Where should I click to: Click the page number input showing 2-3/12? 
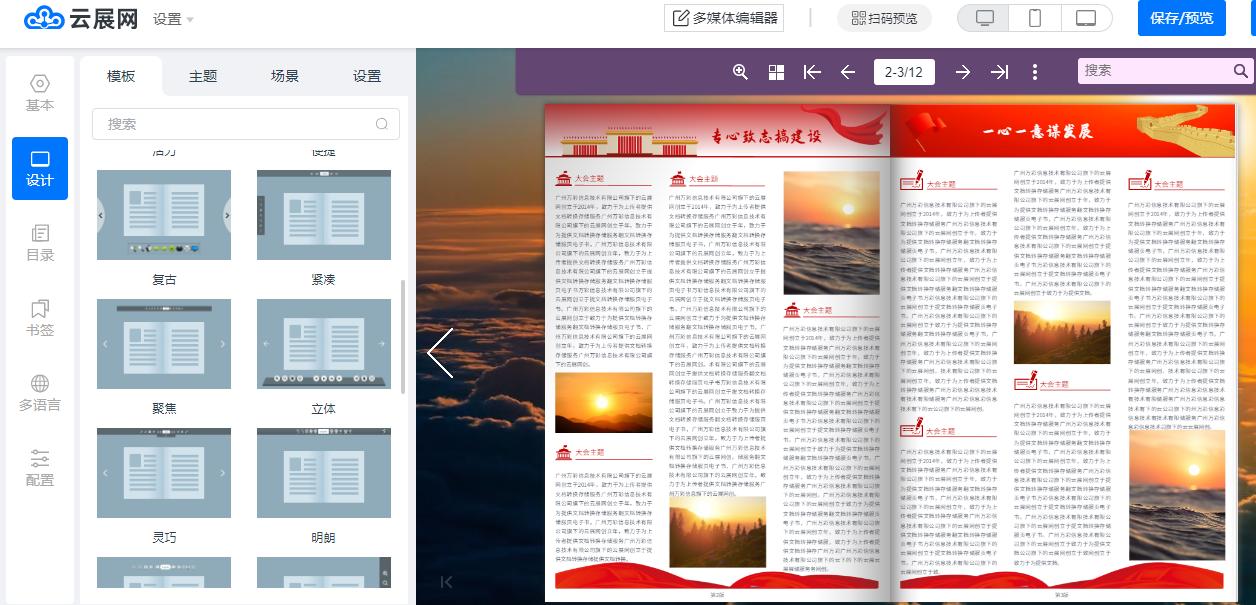coord(903,72)
